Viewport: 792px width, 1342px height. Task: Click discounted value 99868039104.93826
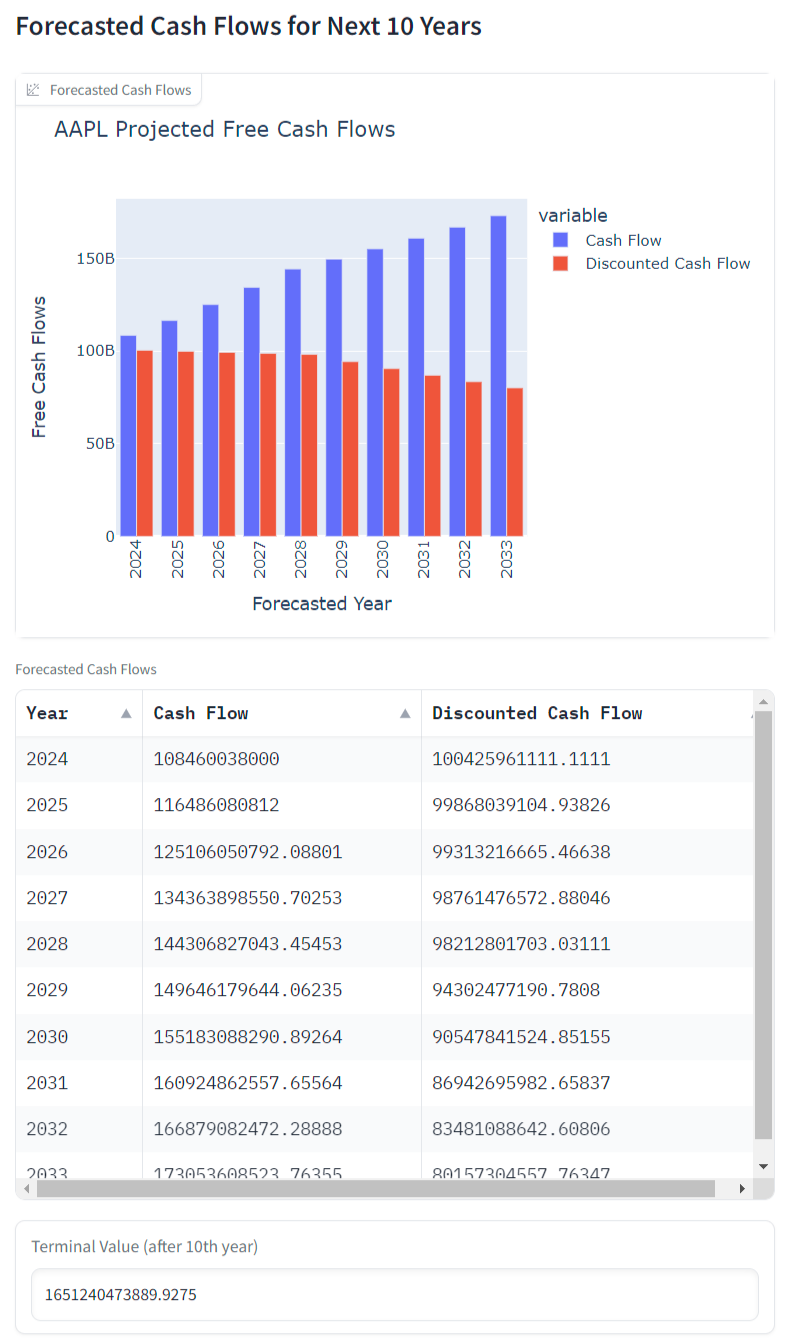click(521, 806)
